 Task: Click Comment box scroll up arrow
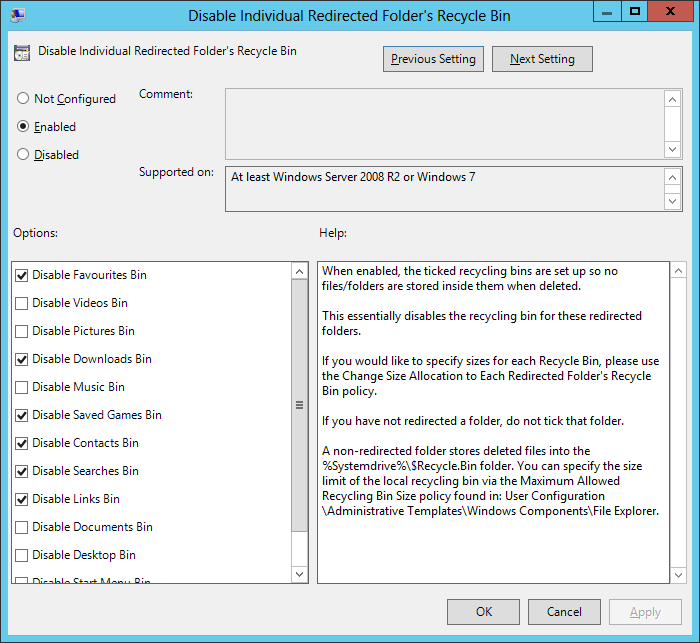673,99
